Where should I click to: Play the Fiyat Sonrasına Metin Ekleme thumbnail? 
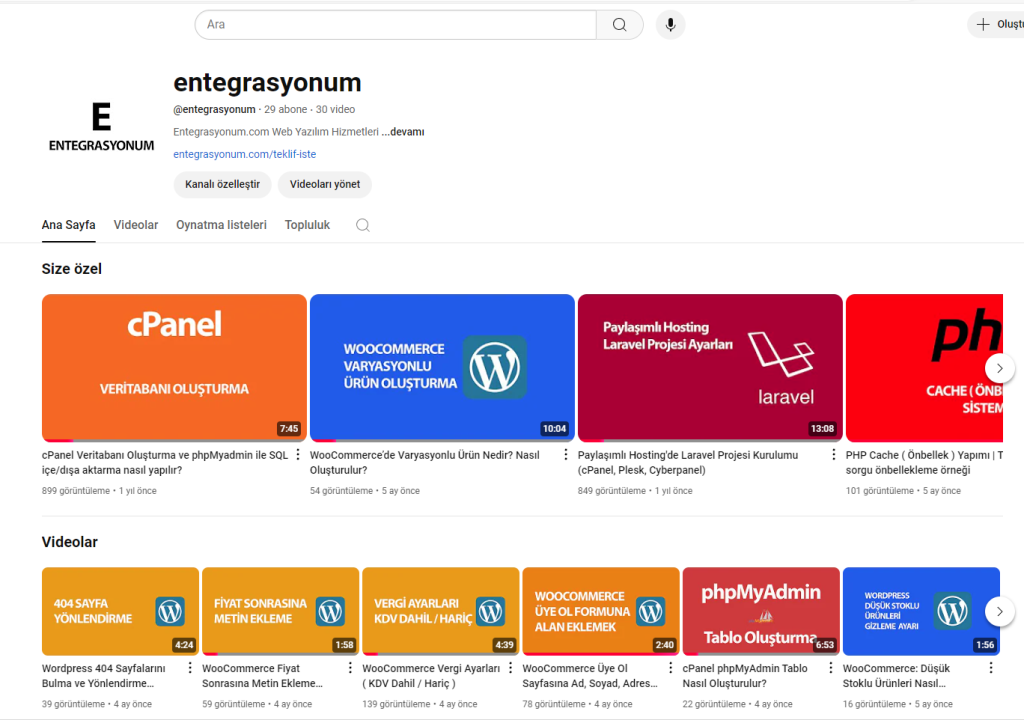tap(281, 611)
